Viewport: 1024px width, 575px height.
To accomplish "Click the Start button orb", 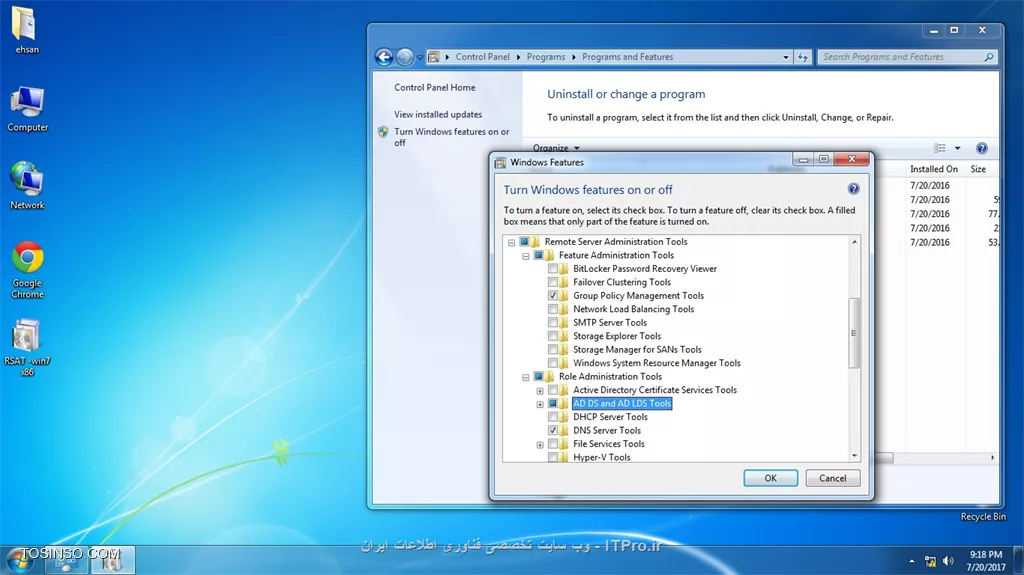I will [x=18, y=560].
